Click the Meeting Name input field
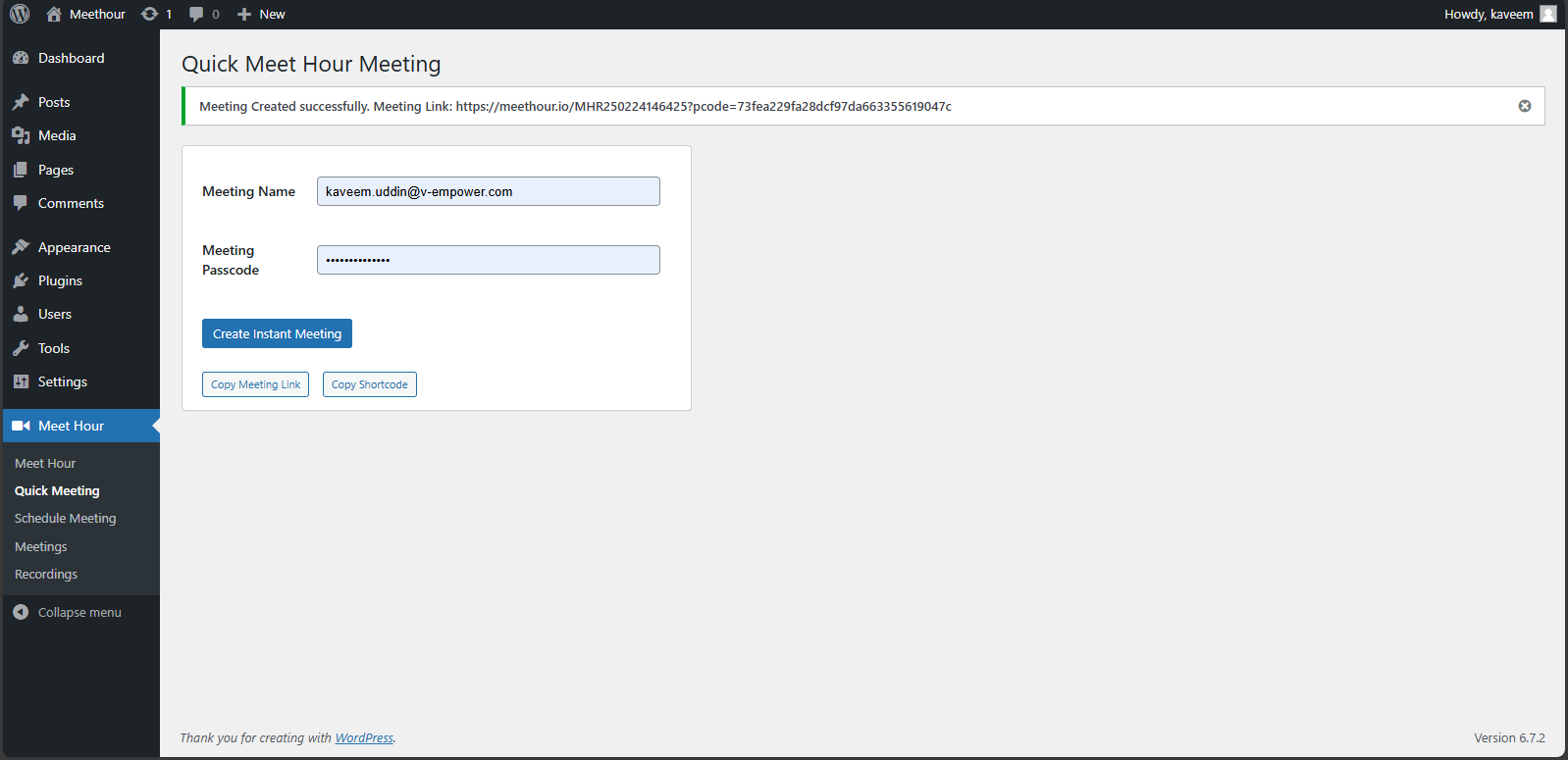This screenshot has width=1568, height=760. [489, 191]
